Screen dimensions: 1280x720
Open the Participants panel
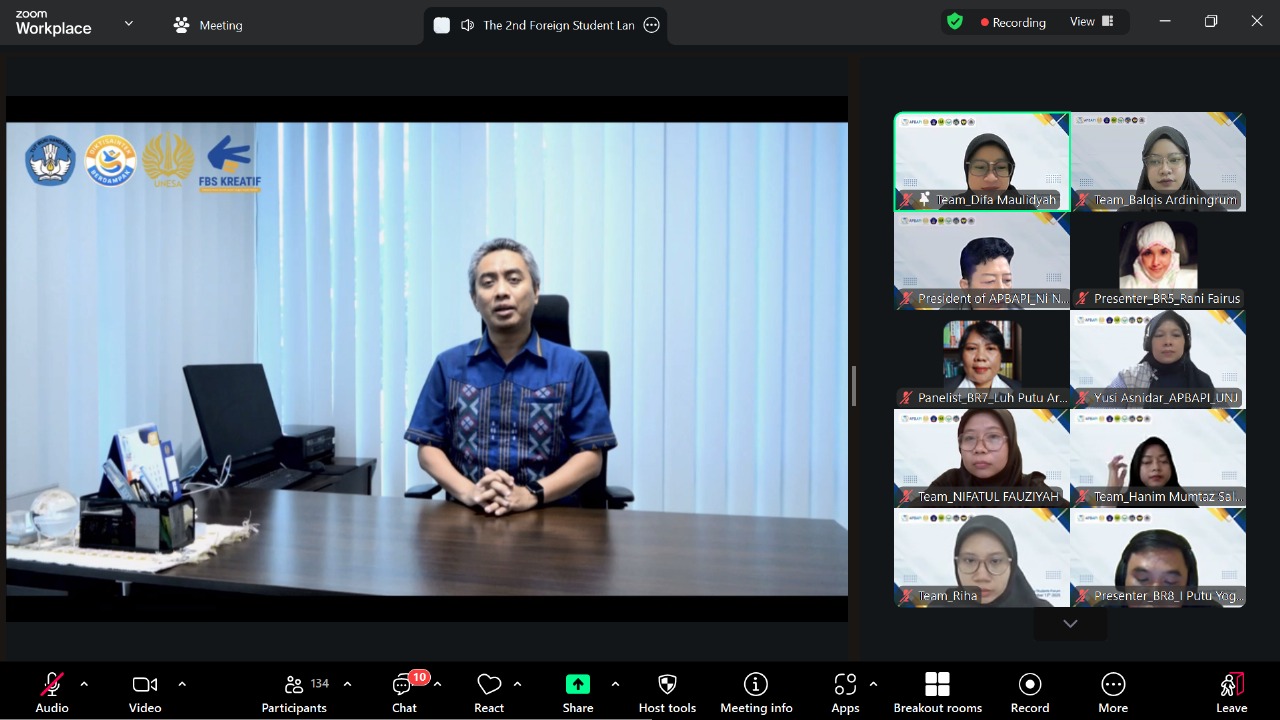[x=294, y=692]
